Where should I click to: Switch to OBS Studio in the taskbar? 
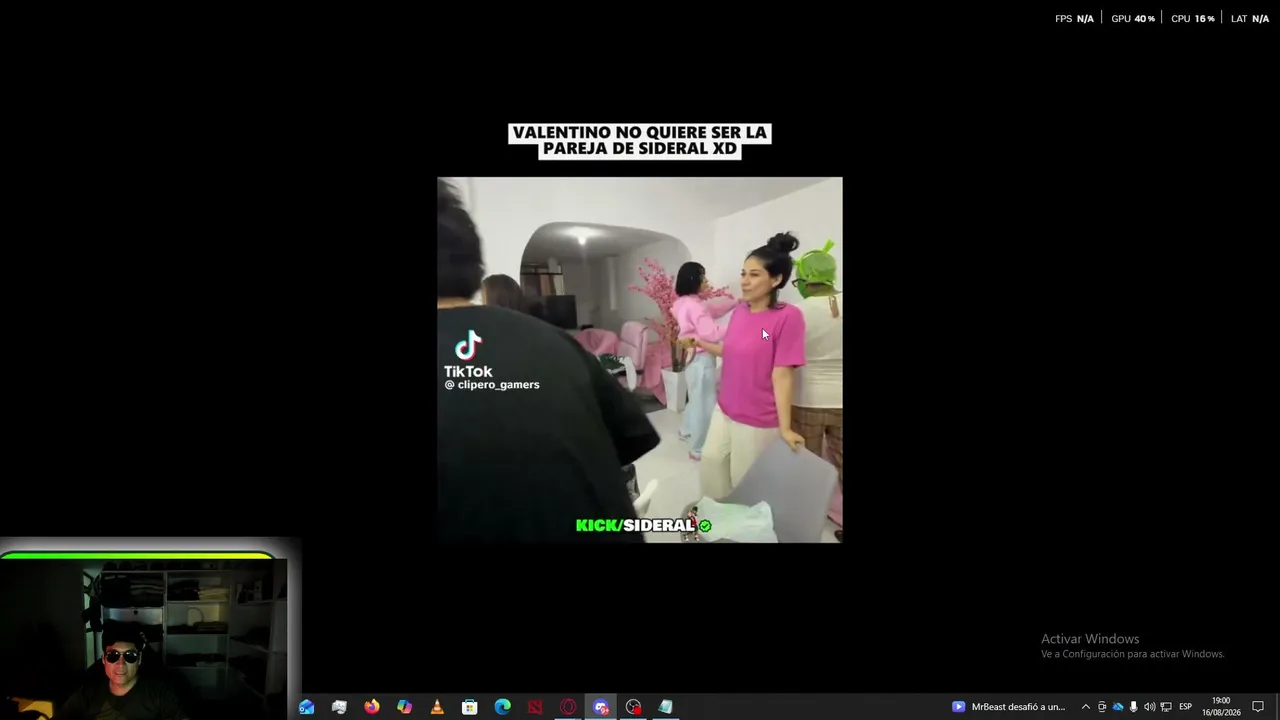tap(633, 707)
